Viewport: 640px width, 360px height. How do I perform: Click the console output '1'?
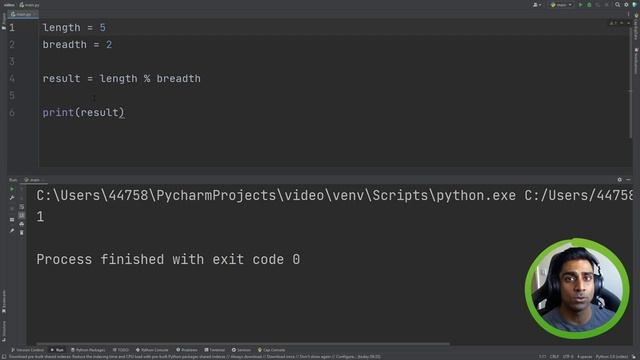coord(40,217)
